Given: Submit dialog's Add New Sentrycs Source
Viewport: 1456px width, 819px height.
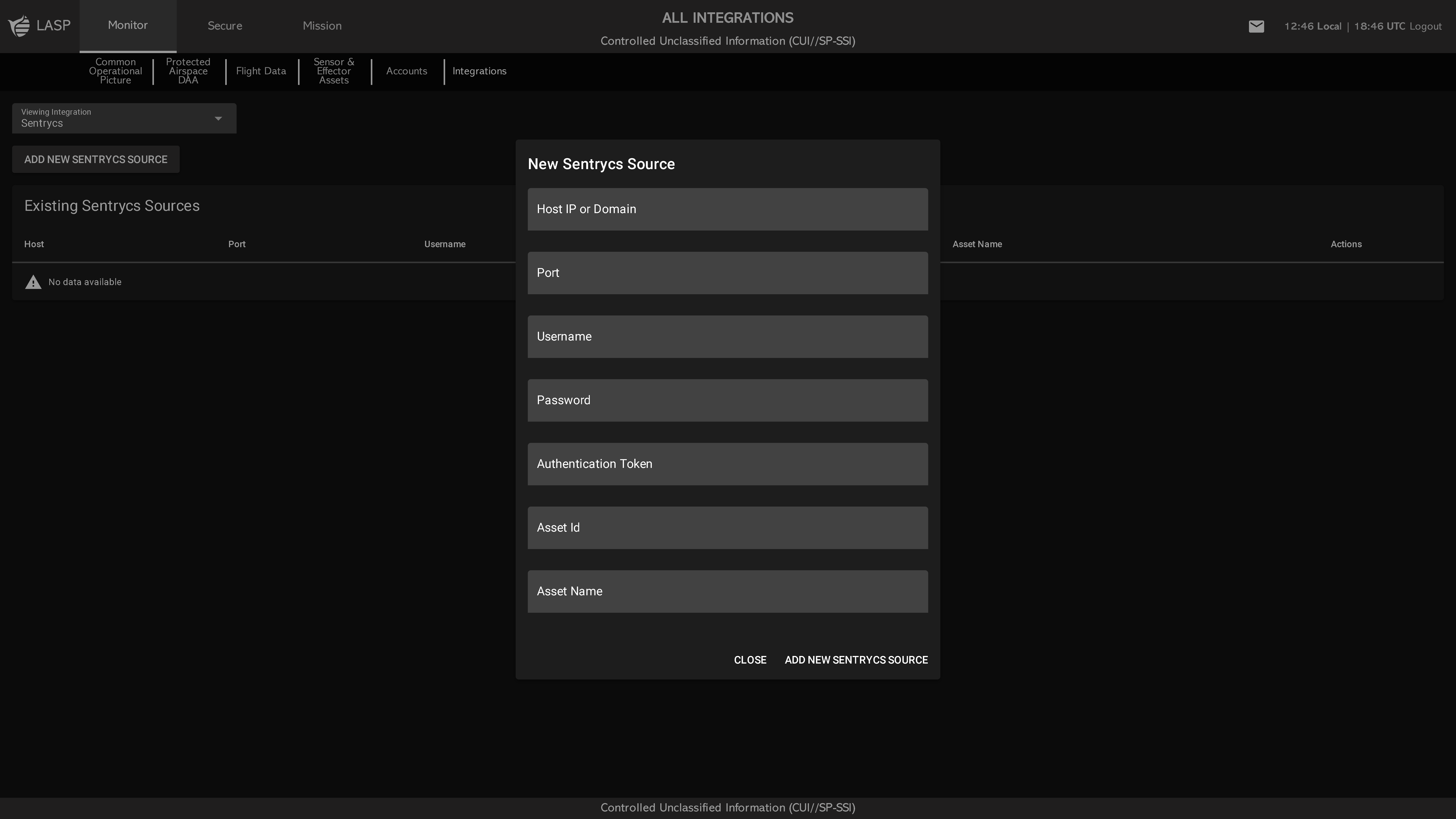Looking at the screenshot, I should pos(856,660).
